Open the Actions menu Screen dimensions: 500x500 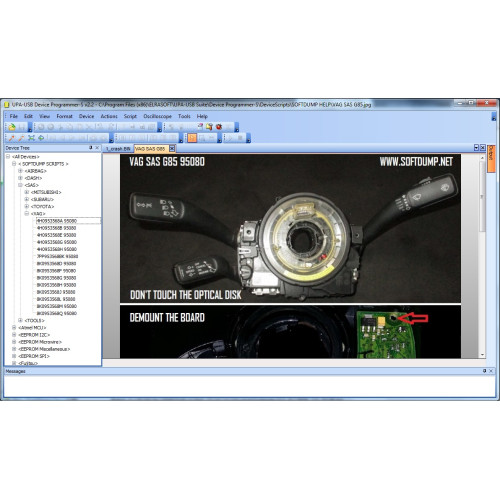(109, 116)
